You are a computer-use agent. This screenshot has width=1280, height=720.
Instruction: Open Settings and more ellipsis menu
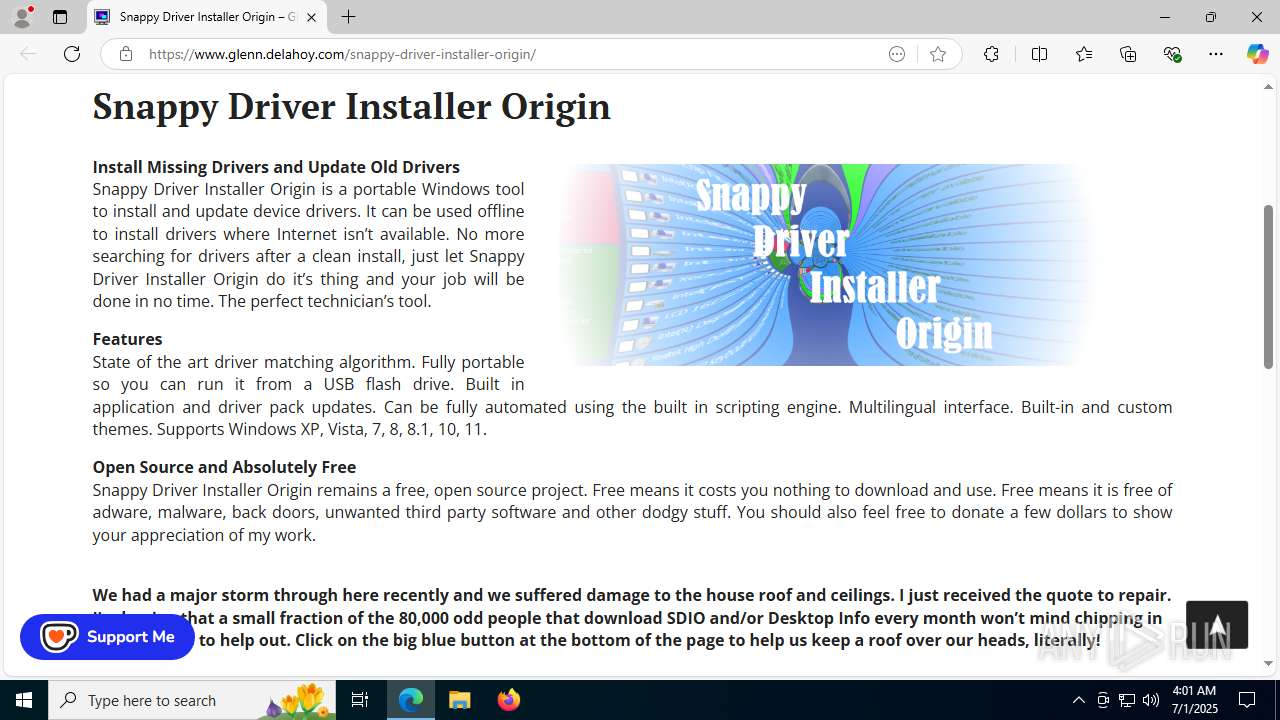[x=1216, y=54]
